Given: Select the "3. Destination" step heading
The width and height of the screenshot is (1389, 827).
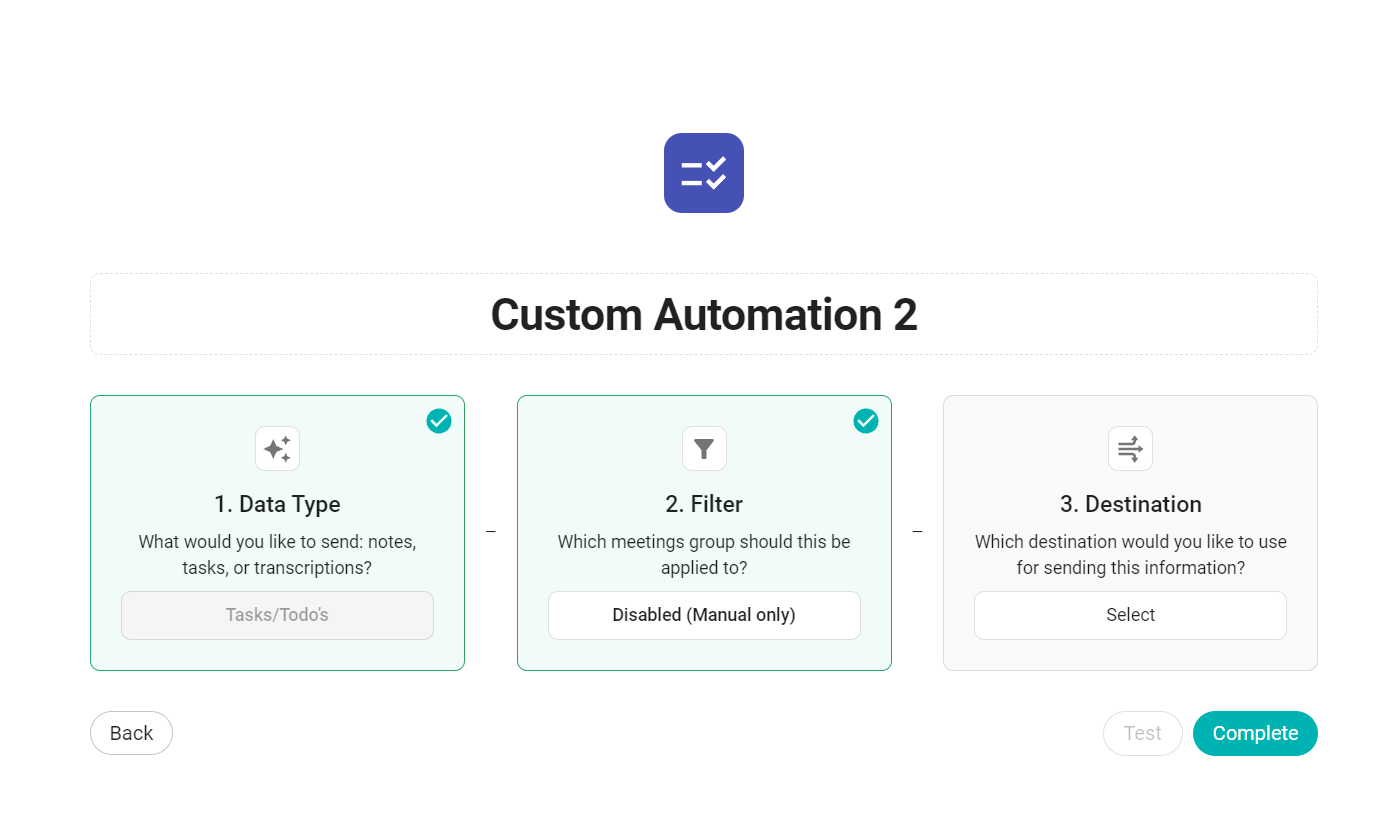Looking at the screenshot, I should tap(1130, 504).
